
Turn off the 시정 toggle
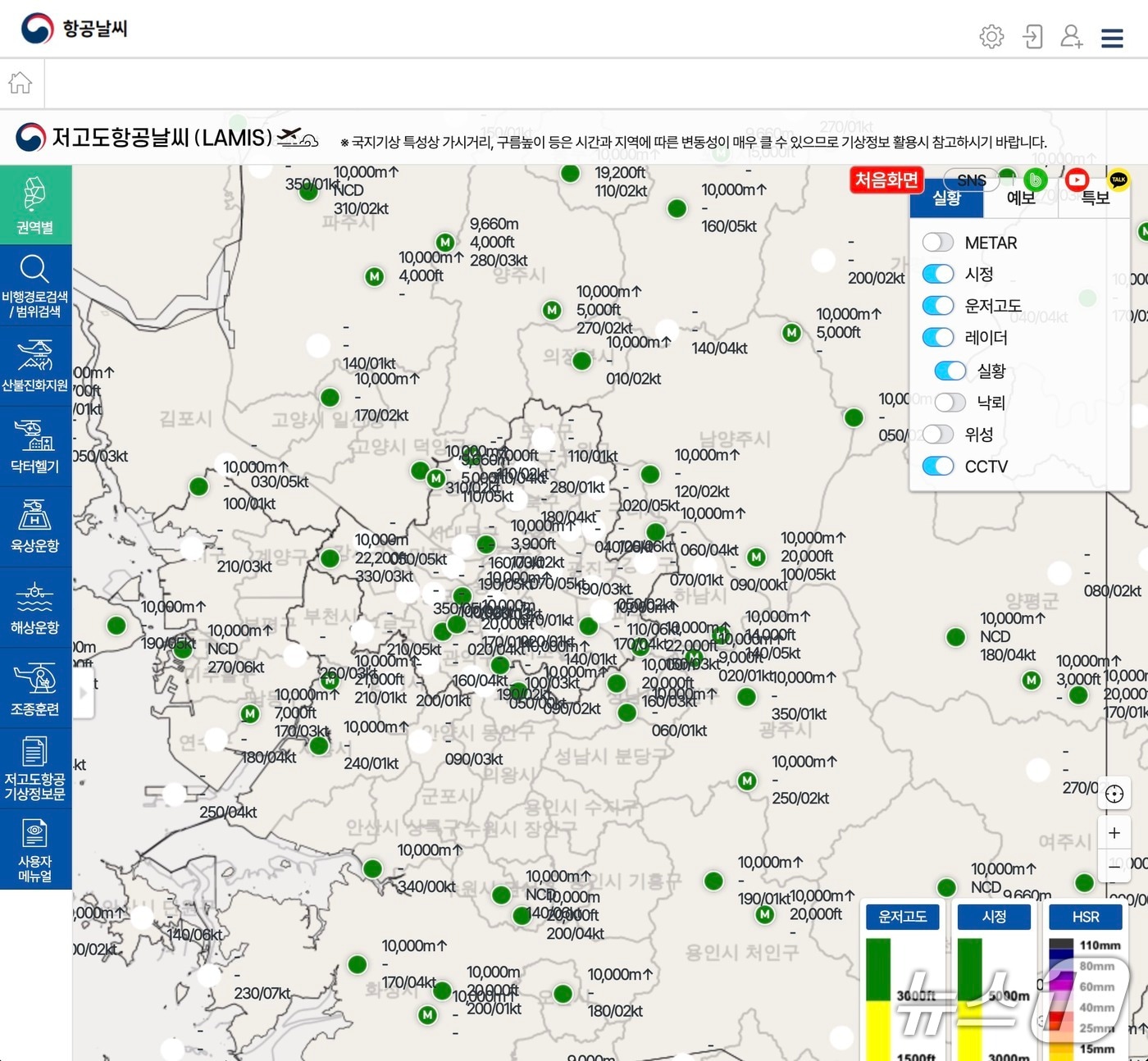click(x=937, y=274)
